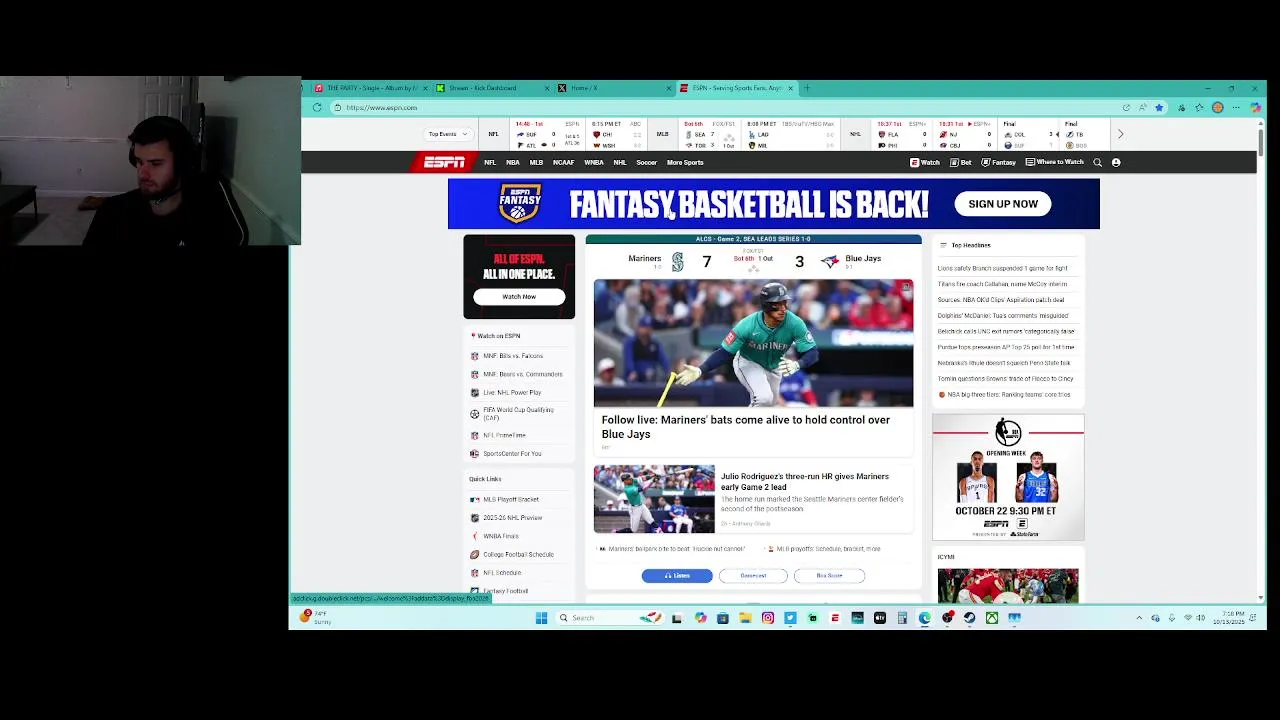Click the Listen button
Screen dimensions: 1280x720
(x=677, y=575)
